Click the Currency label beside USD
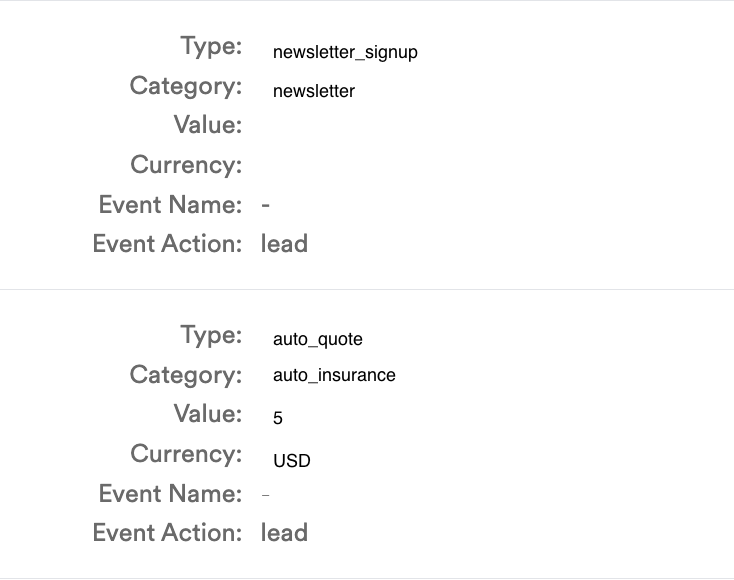Screen dimensions: 734x580 click(x=186, y=454)
